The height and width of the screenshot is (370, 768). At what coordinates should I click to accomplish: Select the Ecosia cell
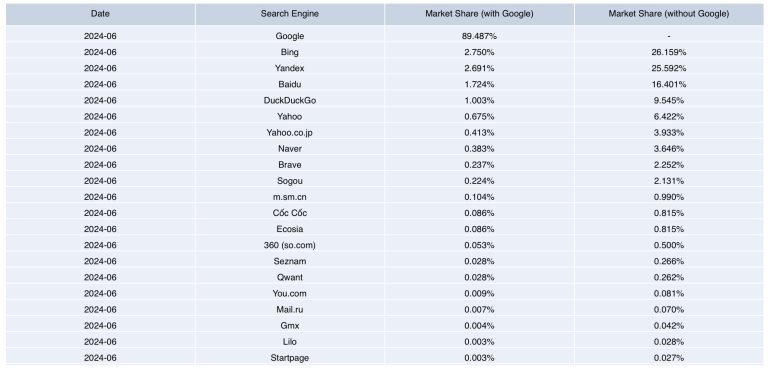tap(289, 229)
